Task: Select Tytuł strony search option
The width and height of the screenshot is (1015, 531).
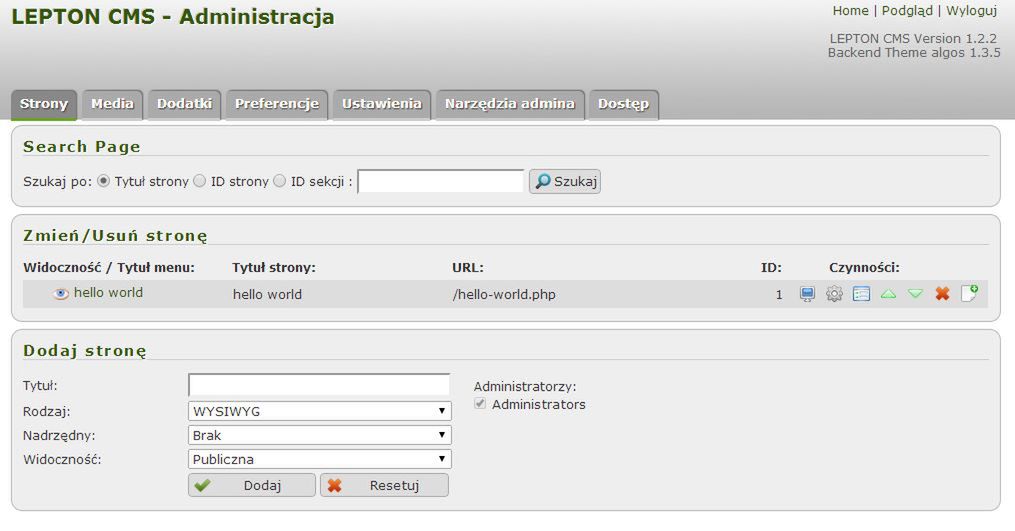Action: pyautogui.click(x=104, y=181)
